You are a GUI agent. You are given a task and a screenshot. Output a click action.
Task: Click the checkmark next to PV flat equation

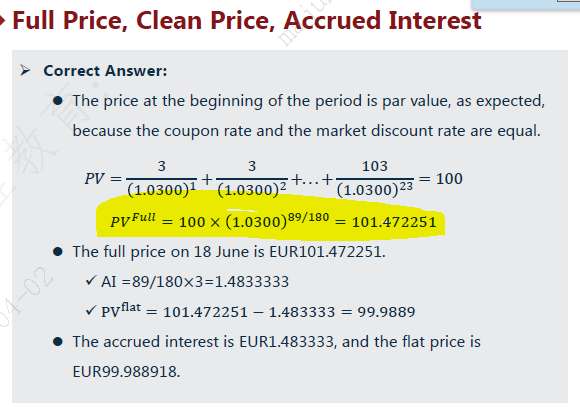(91, 310)
